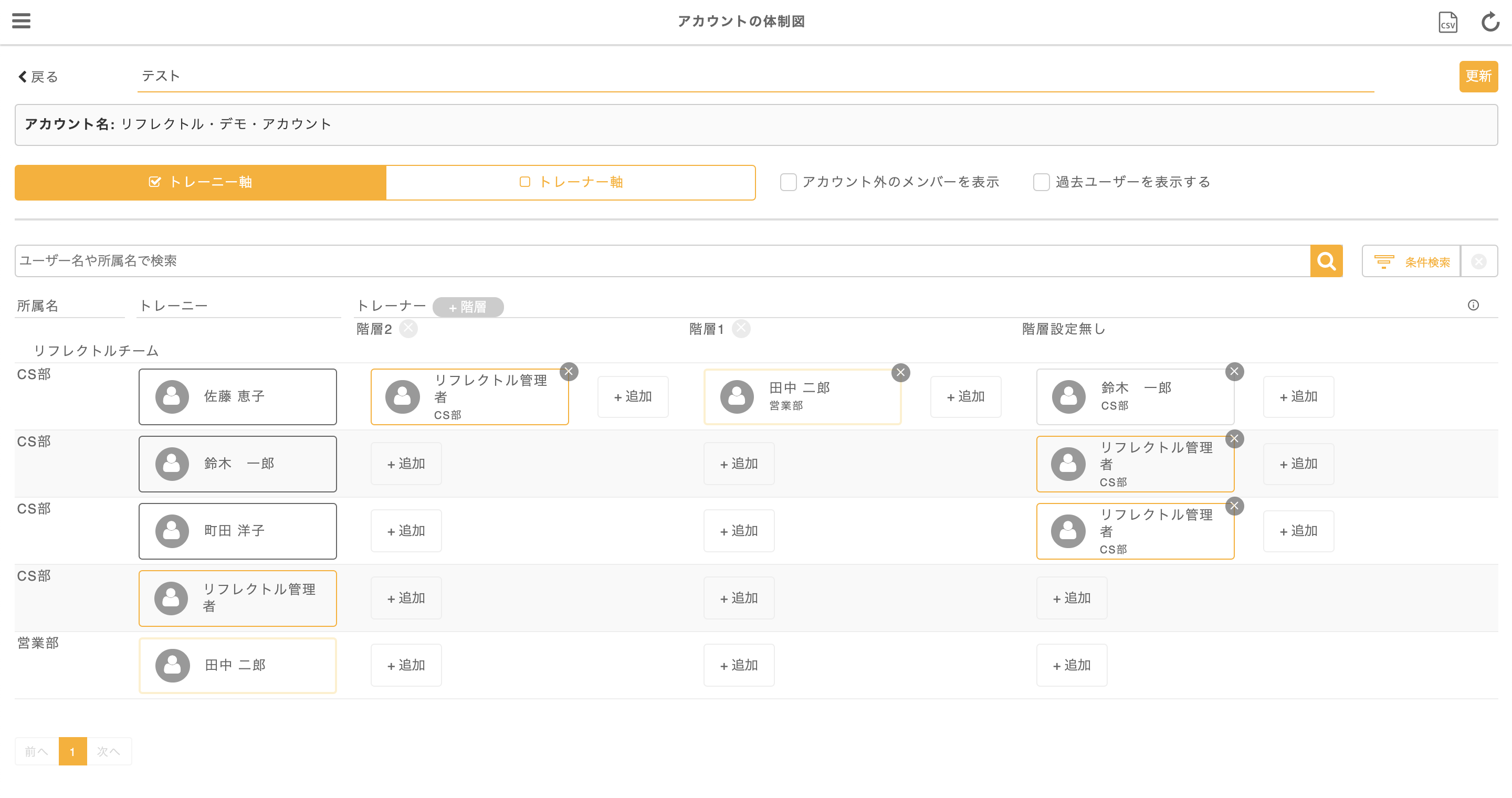This screenshot has height=798, width=1512.
Task: Remove リフレクトル管理者 from 佐藤 恵子 階層2
Action: (569, 371)
